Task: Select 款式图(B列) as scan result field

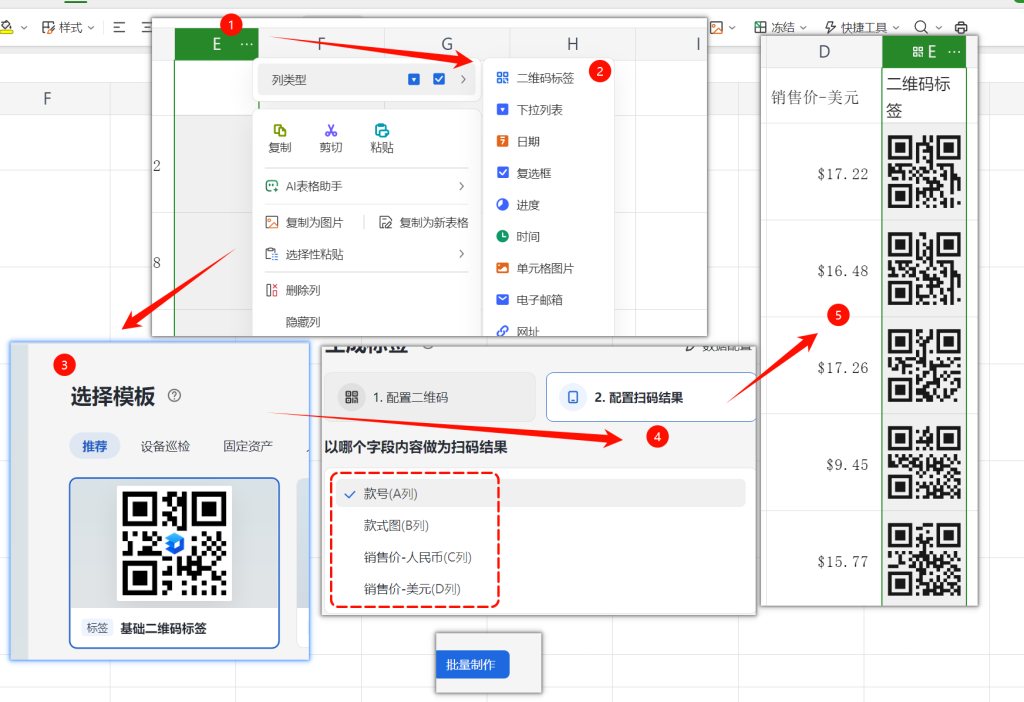Action: (x=396, y=526)
